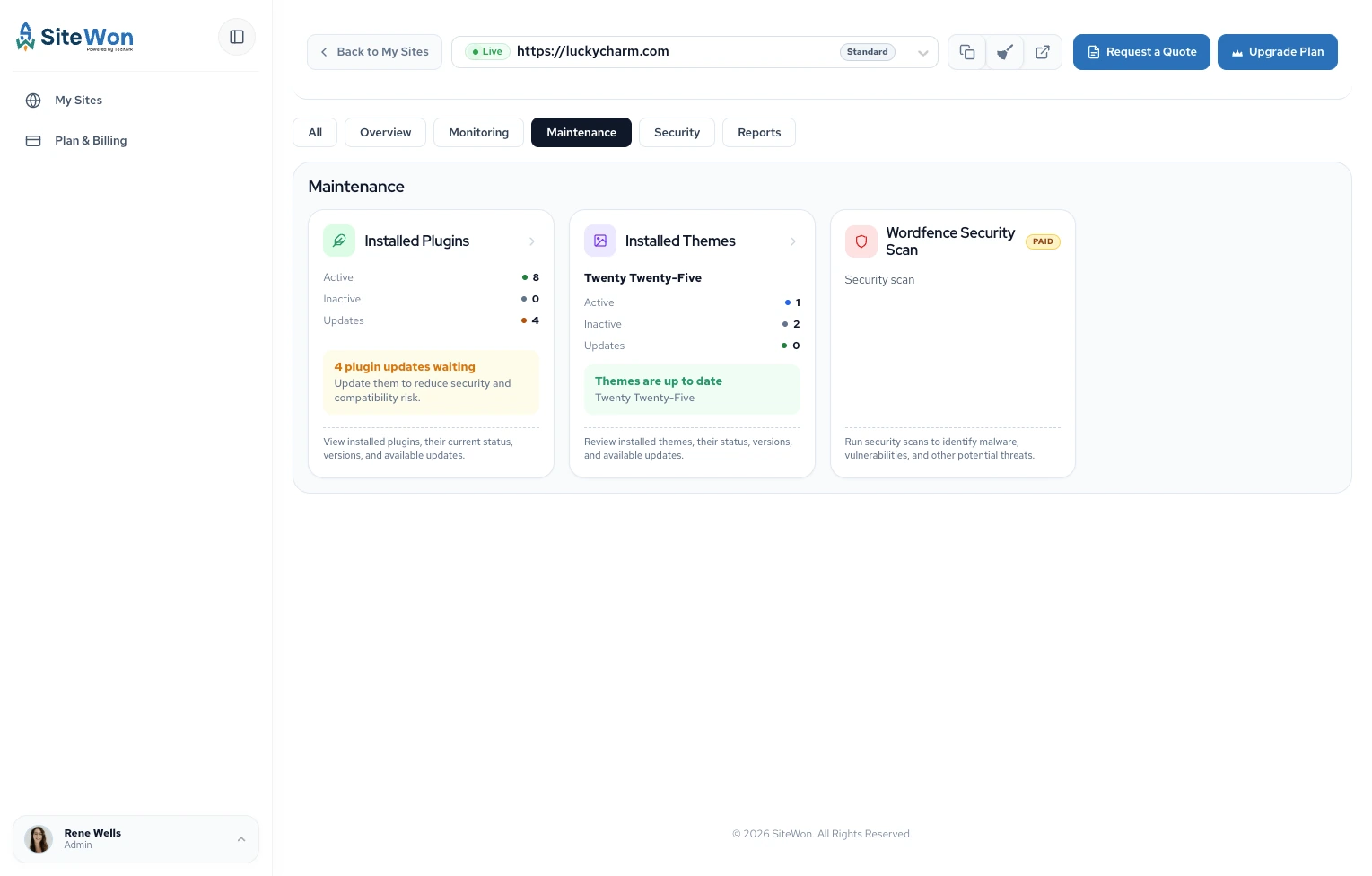Image resolution: width=1372 pixels, height=876 pixels.
Task: Click the 'Themes are up to date' notice
Action: (x=692, y=389)
